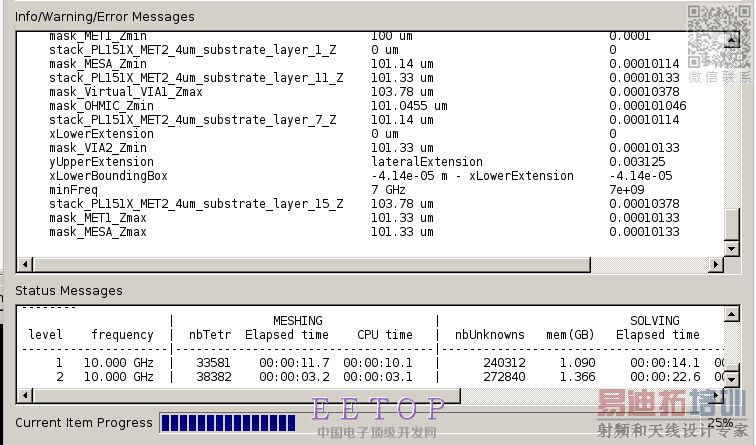Click the 0.003125 evaluated value

(x=637, y=162)
